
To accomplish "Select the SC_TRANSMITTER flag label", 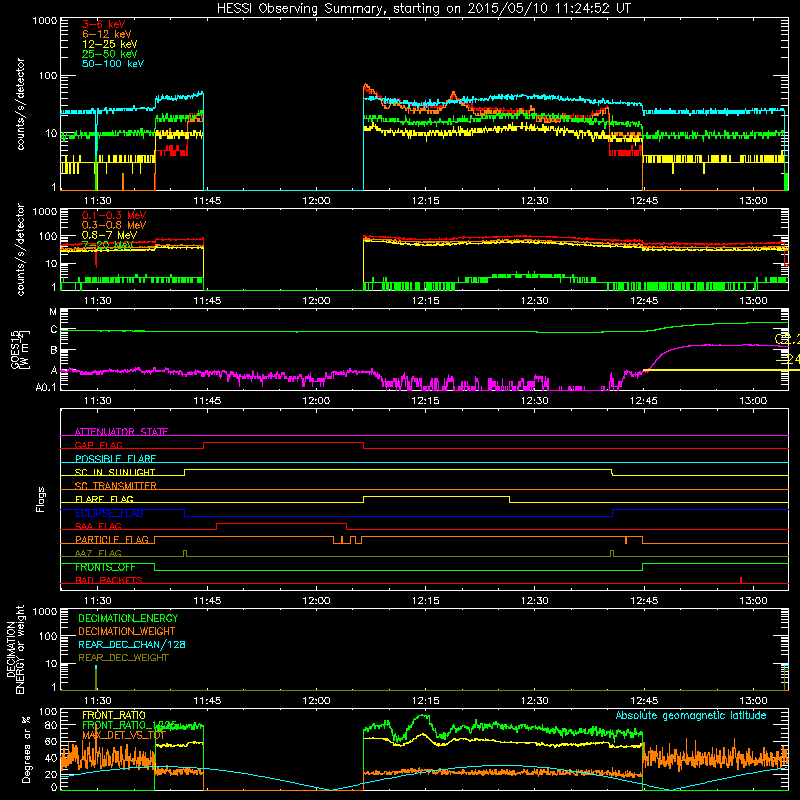I will click(x=116, y=486).
